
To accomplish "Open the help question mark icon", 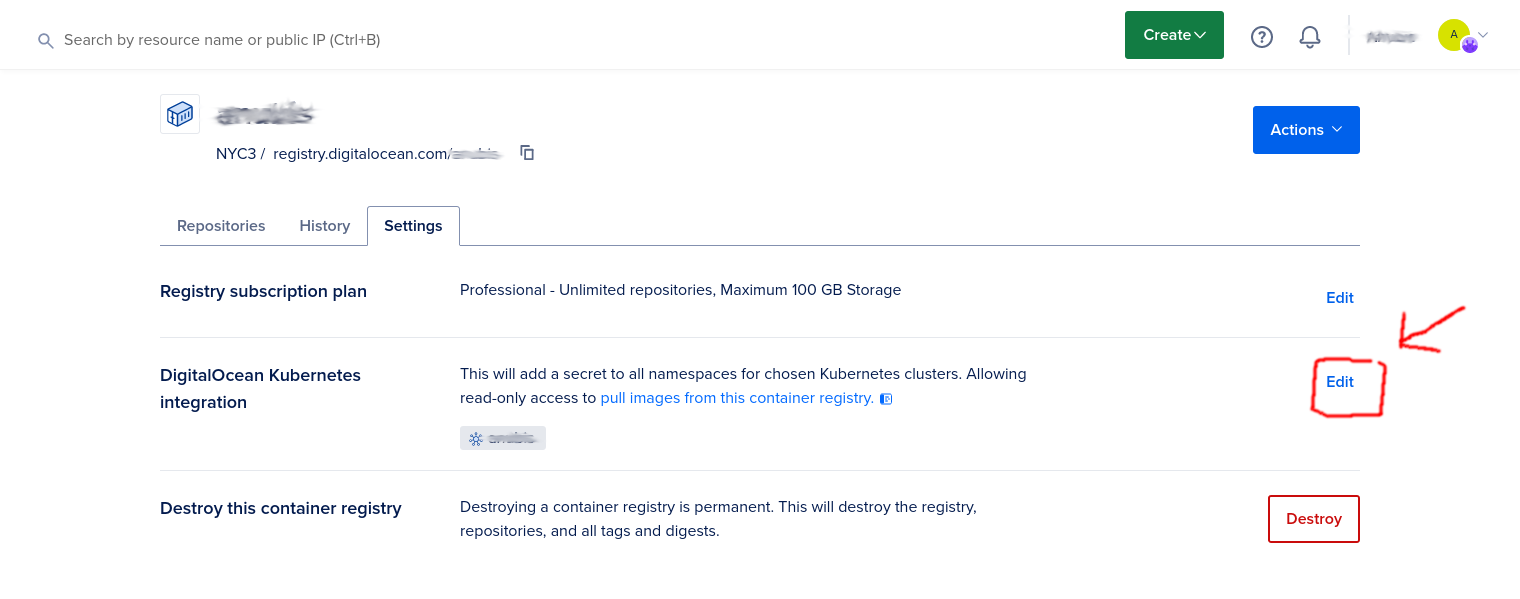I will [x=1262, y=37].
